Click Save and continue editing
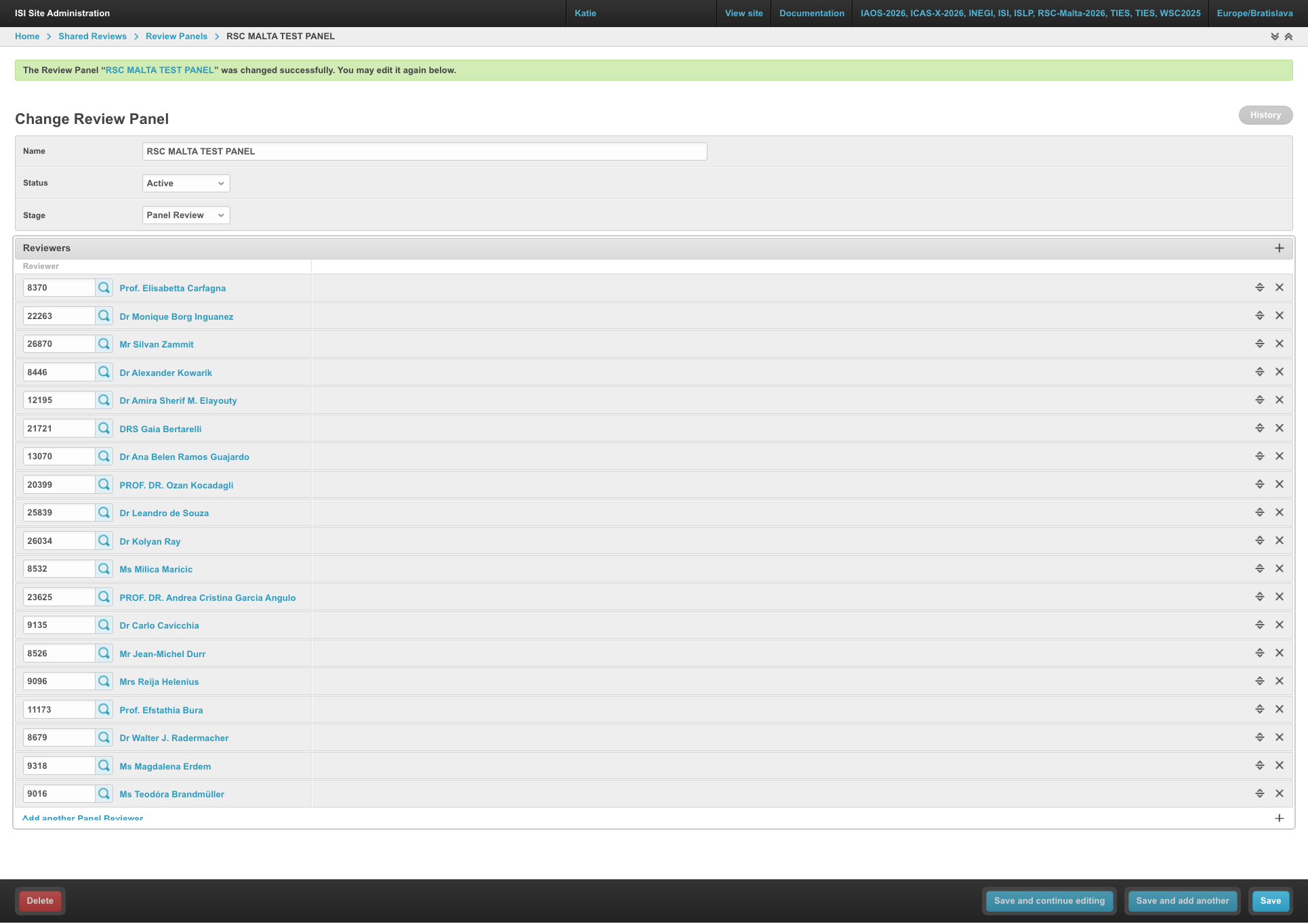 coord(1049,901)
